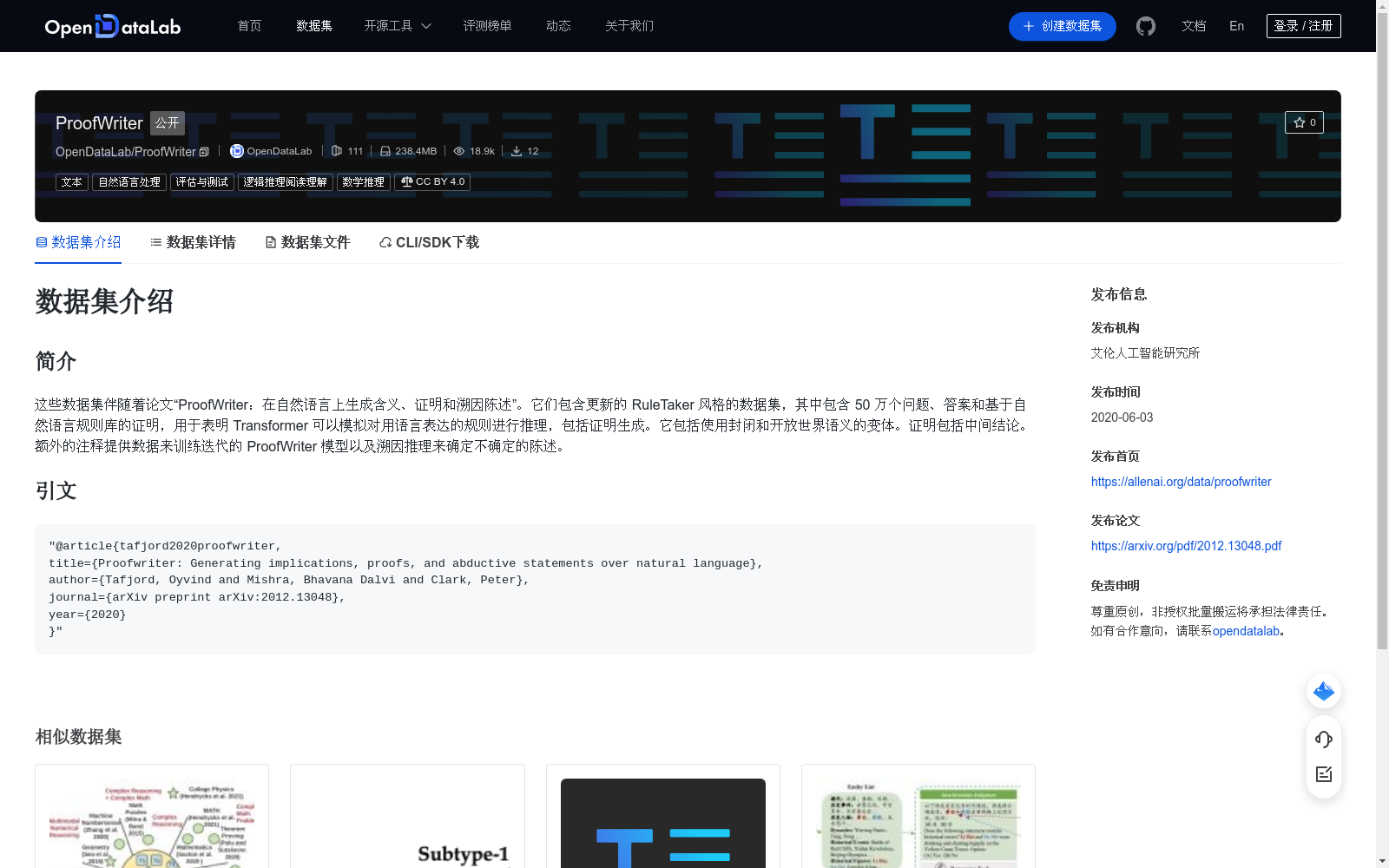1389x868 pixels.
Task: Click the page vertical scrollbar
Action: pyautogui.click(x=1382, y=330)
